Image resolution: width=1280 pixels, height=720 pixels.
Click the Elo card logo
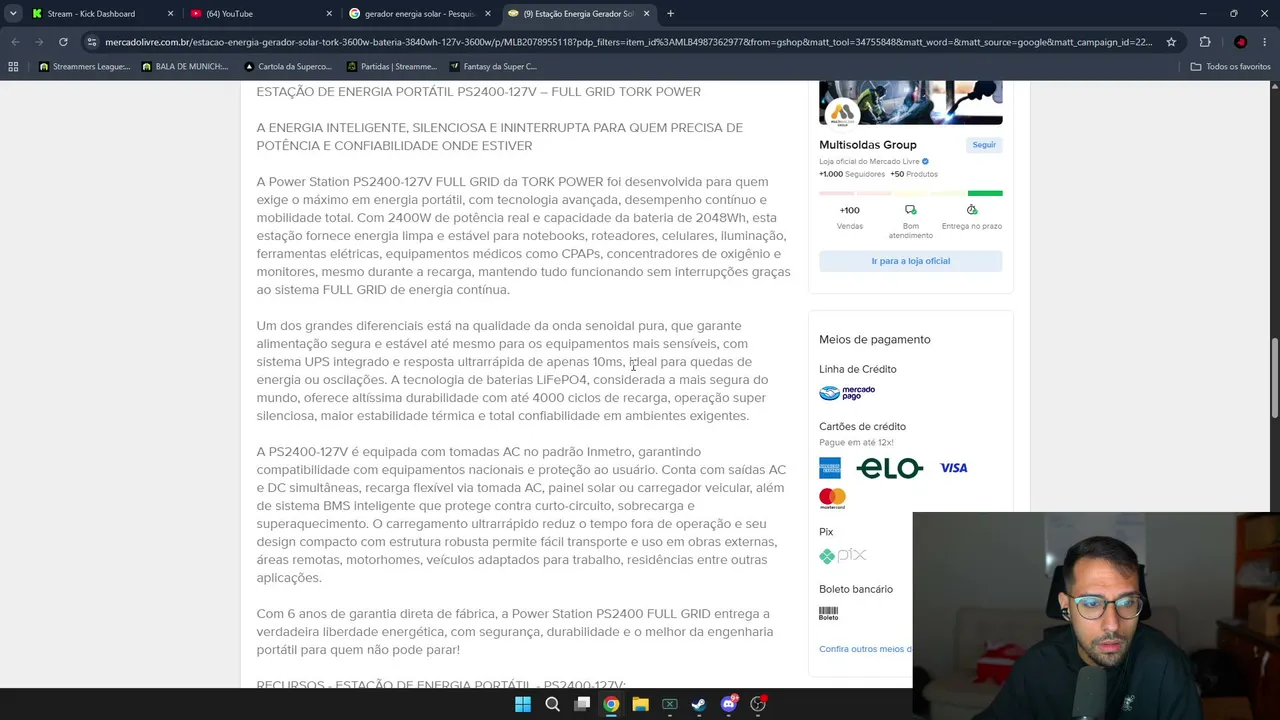pyautogui.click(x=889, y=468)
